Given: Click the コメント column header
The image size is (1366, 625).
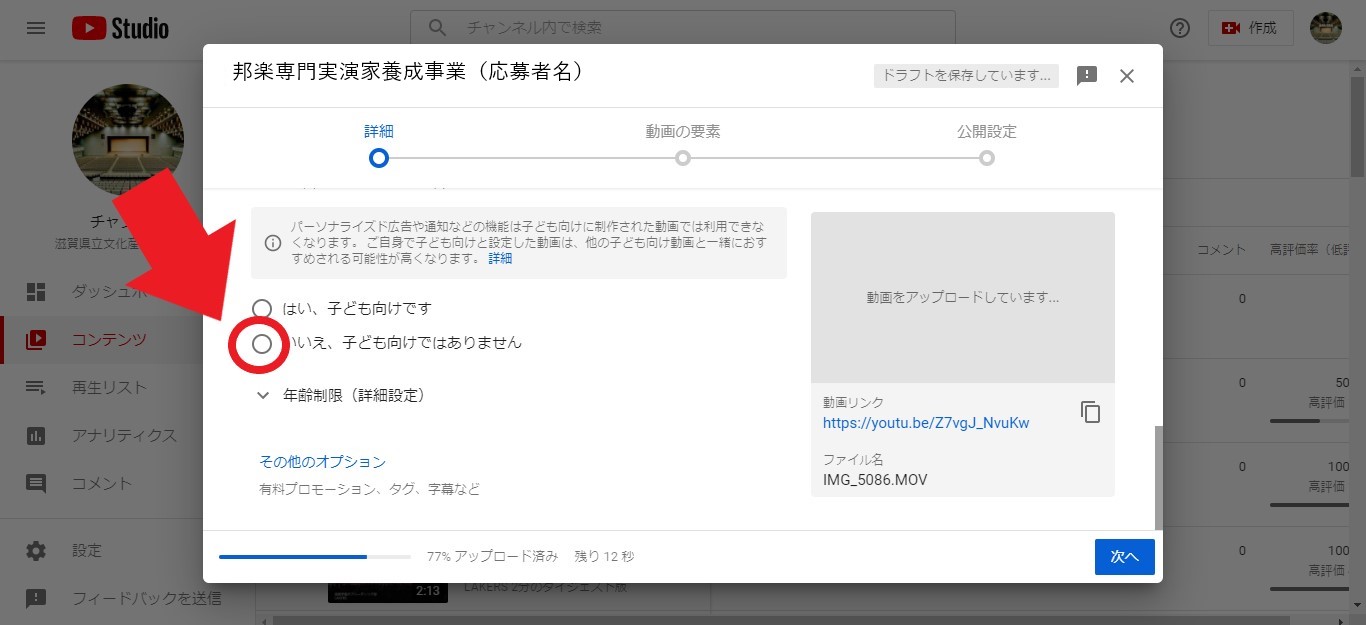Looking at the screenshot, I should point(1222,249).
